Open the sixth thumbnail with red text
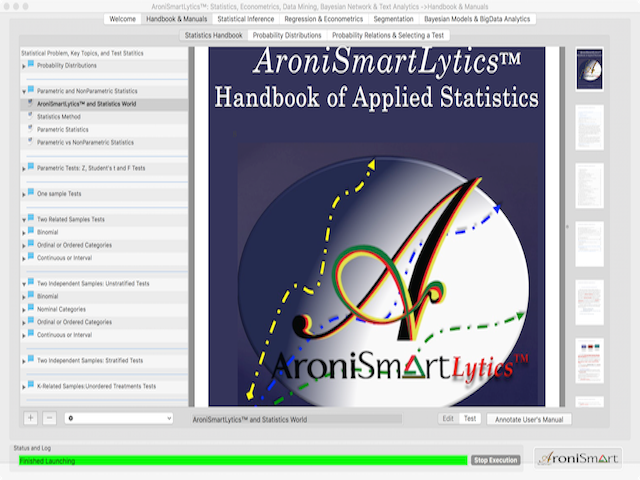The width and height of the screenshot is (640, 480). click(589, 361)
